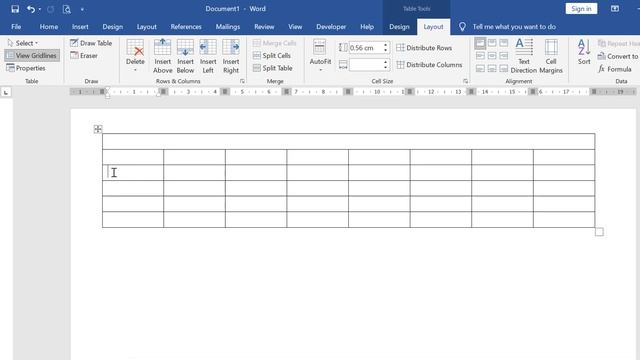This screenshot has width=640, height=360.
Task: Open Ribbon Display Options icon
Action: pos(615,9)
